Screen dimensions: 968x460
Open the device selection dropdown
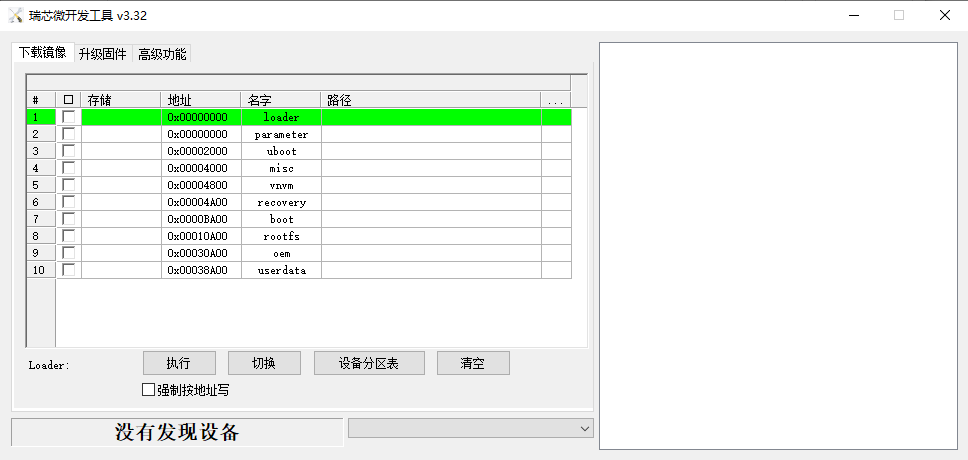470,428
